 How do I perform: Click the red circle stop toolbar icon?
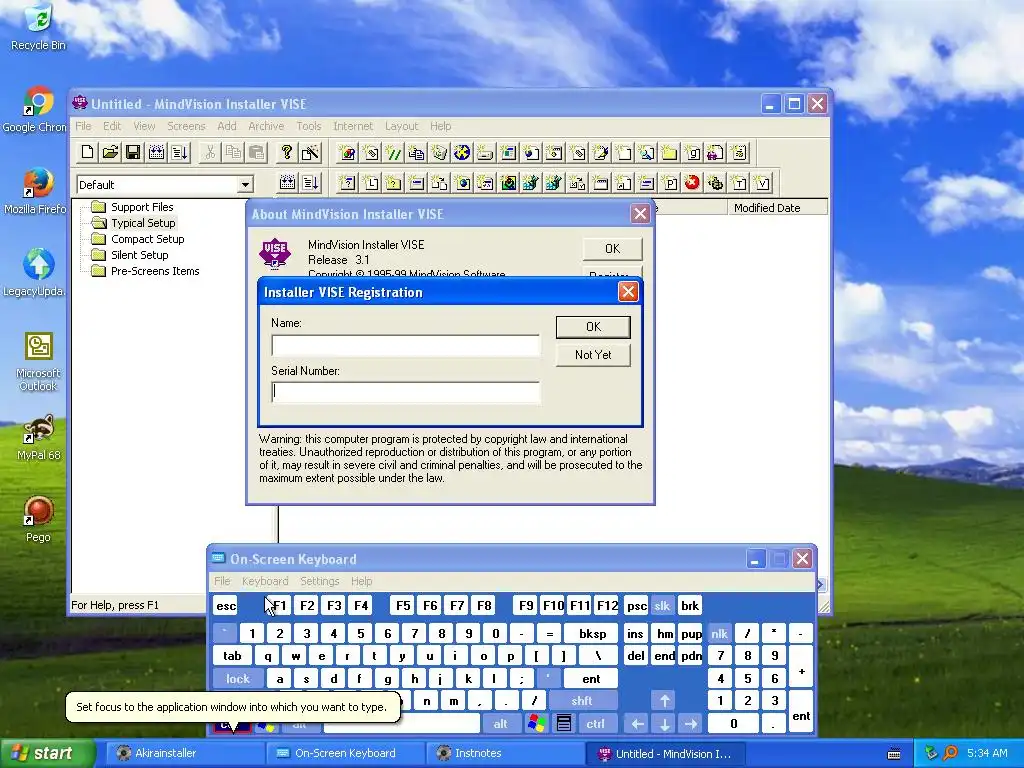692,183
